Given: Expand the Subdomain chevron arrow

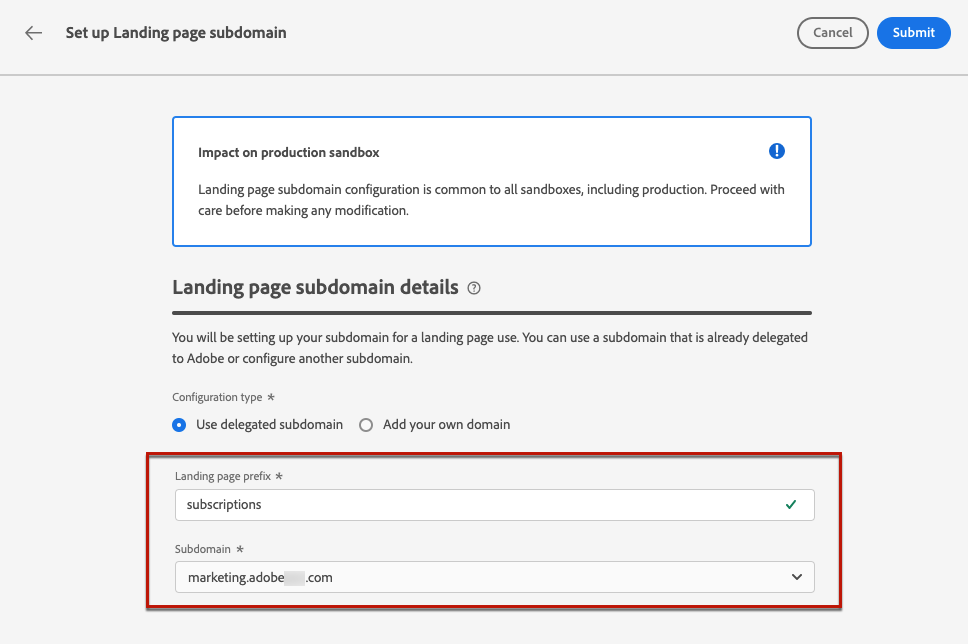Looking at the screenshot, I should pyautogui.click(x=797, y=577).
